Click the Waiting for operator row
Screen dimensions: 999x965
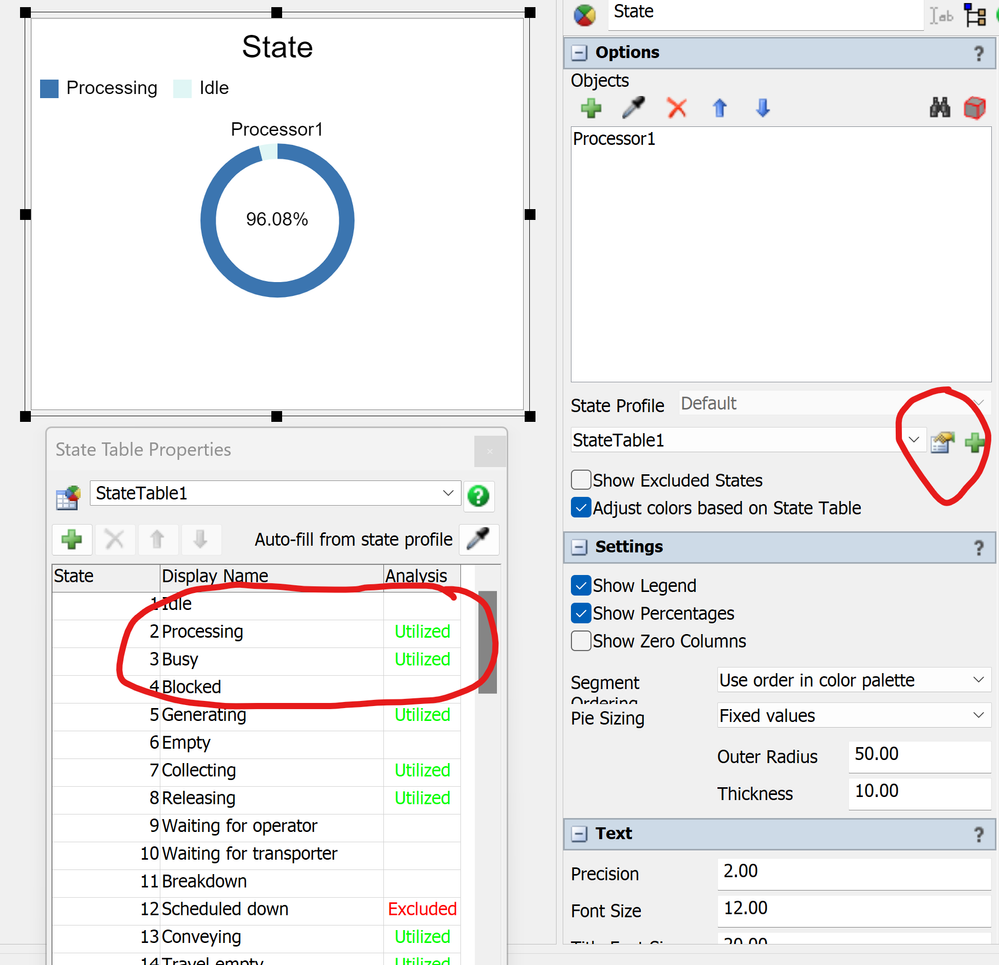tap(256, 826)
